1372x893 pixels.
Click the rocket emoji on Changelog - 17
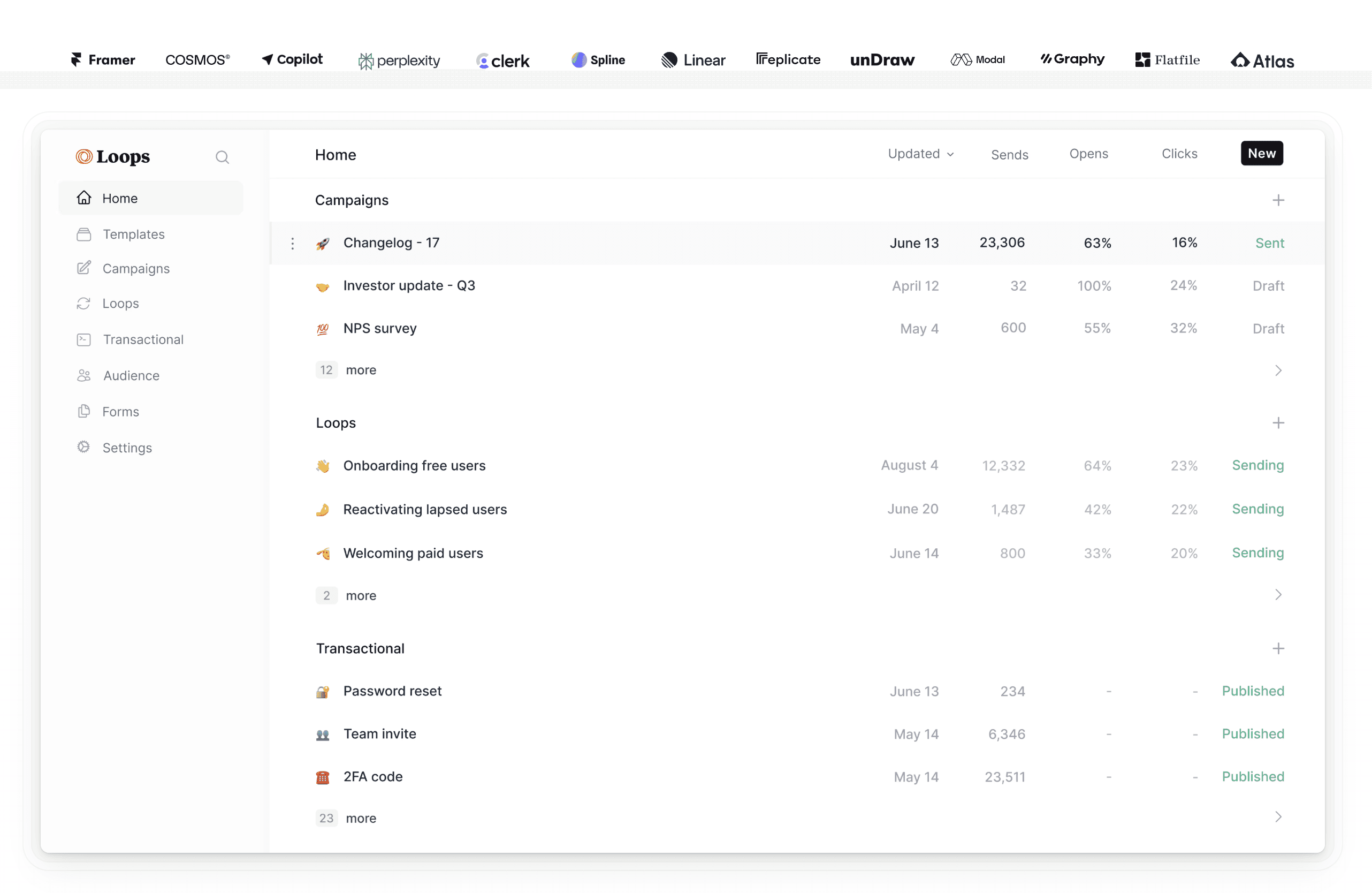(x=323, y=244)
